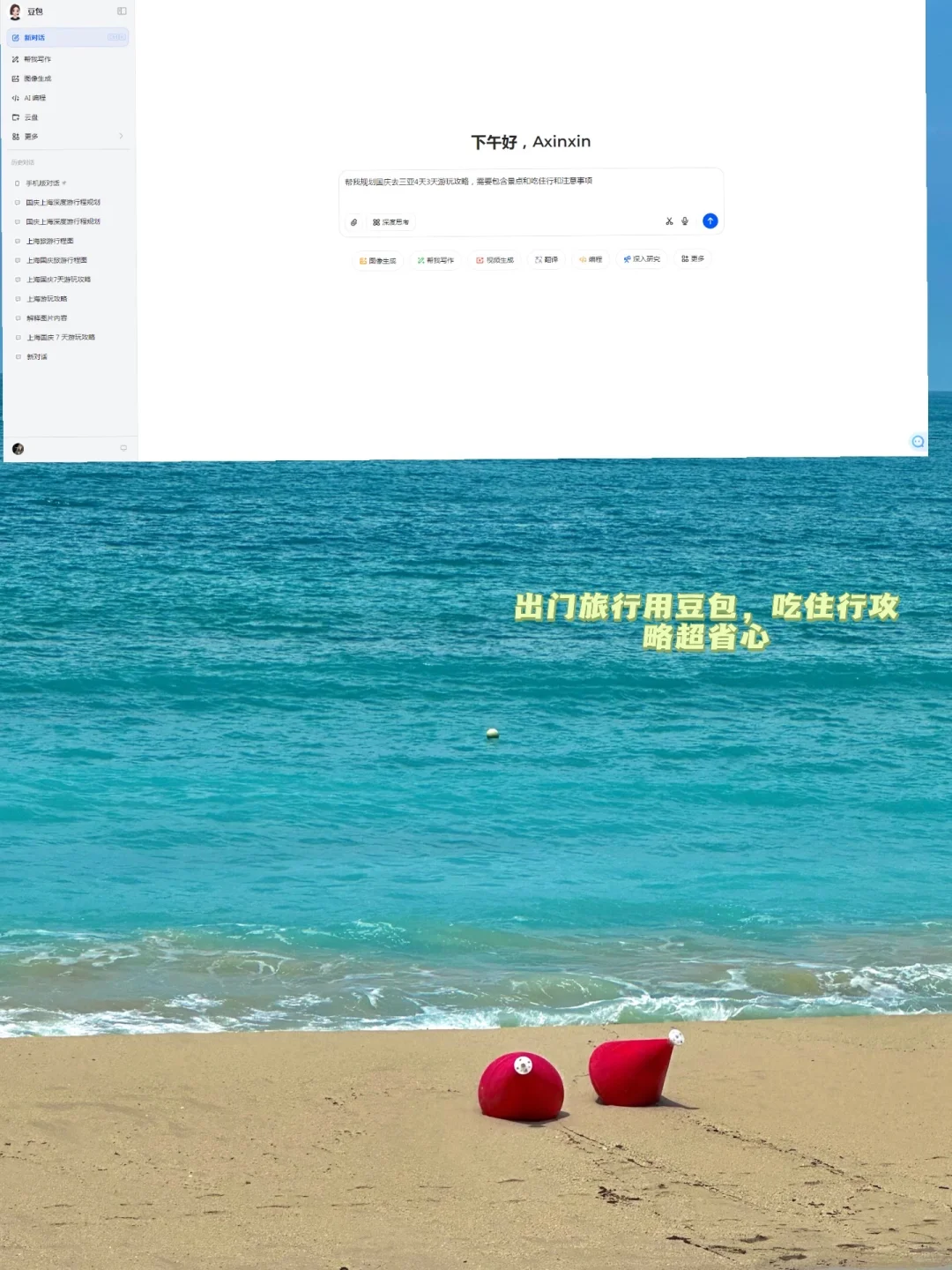
Task: Click the 视频生成 suggestion chip
Action: coord(495,260)
